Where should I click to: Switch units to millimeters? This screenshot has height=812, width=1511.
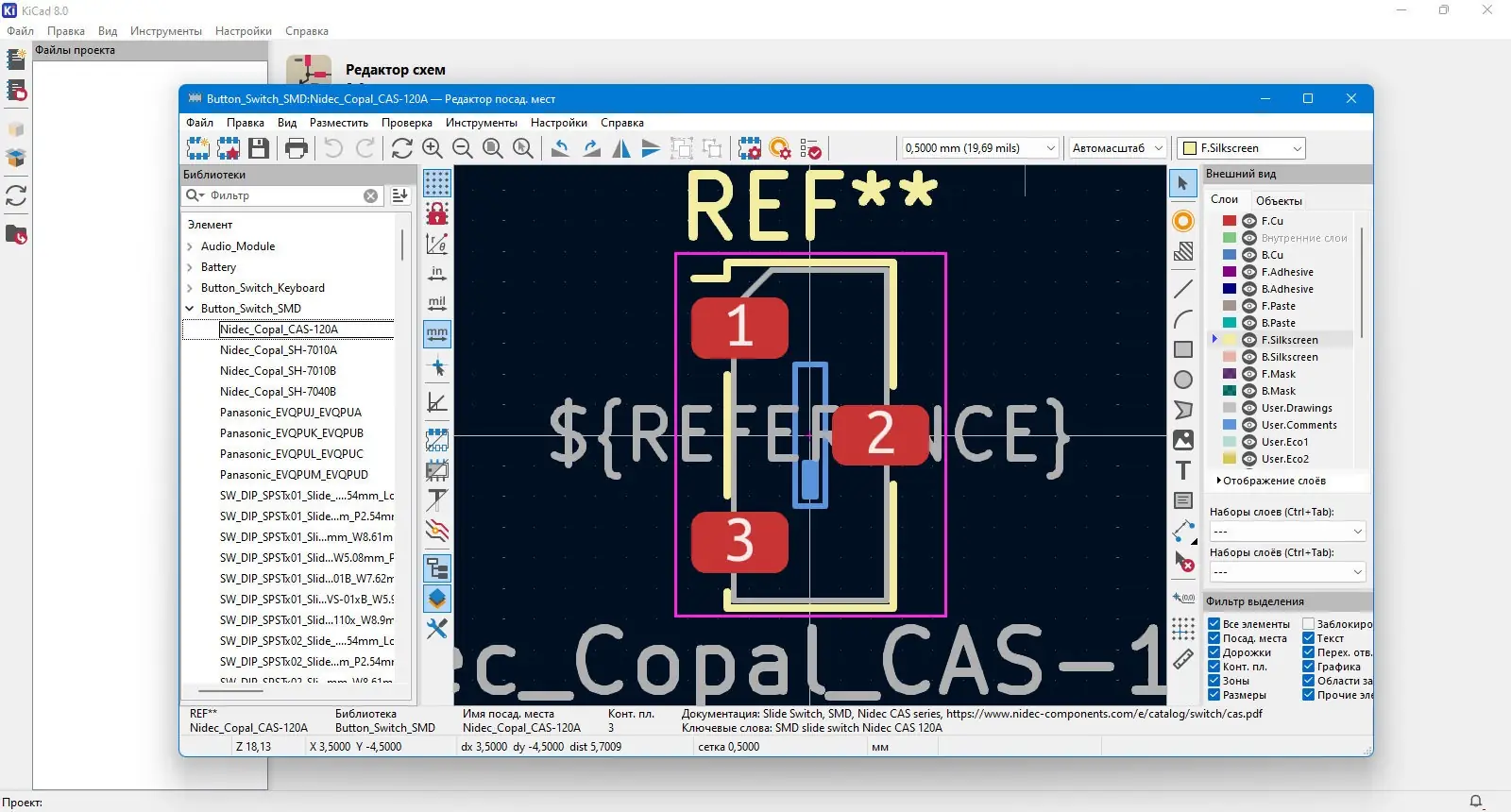pyautogui.click(x=437, y=333)
